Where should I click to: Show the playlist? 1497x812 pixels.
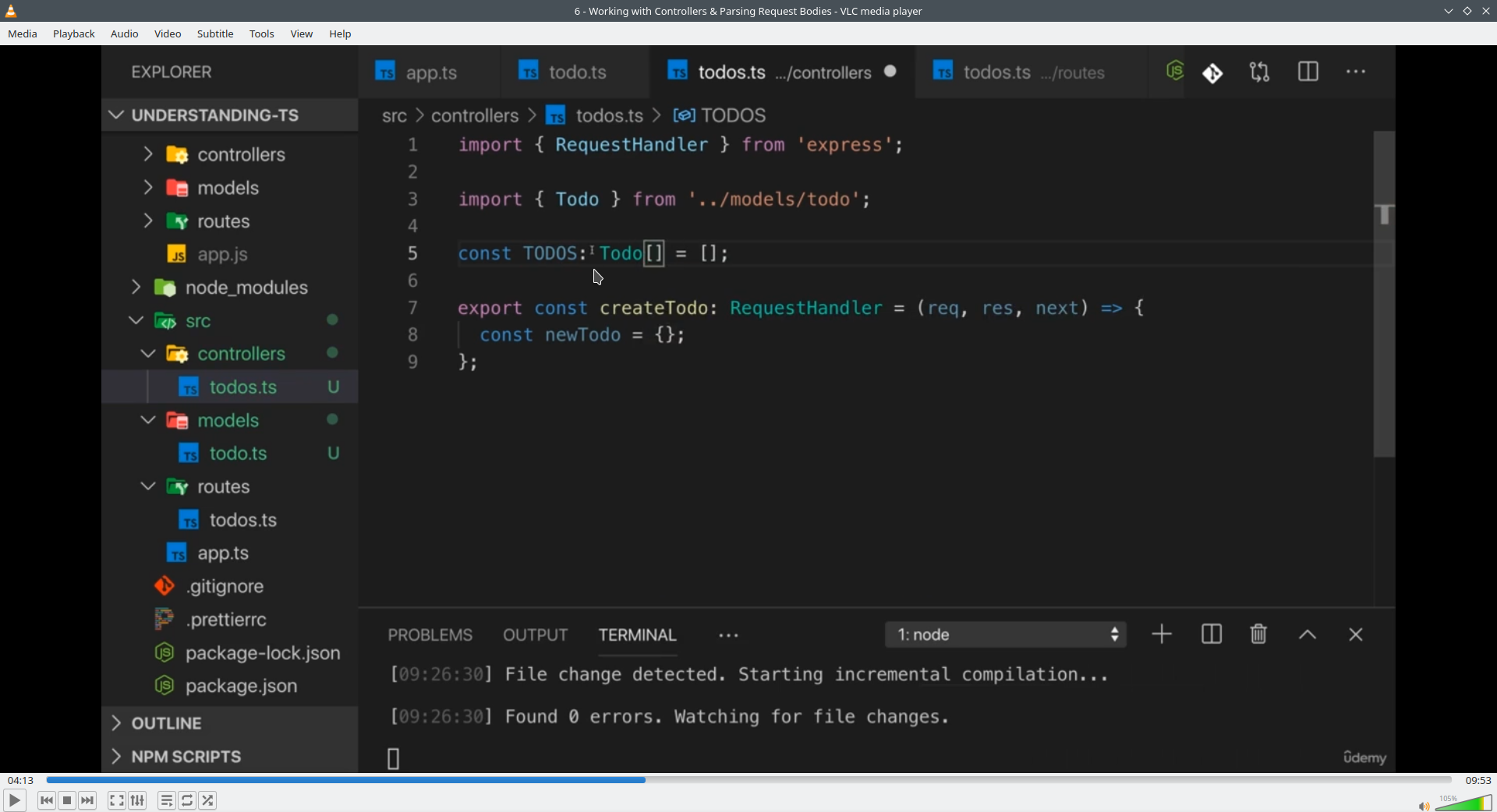[166, 800]
